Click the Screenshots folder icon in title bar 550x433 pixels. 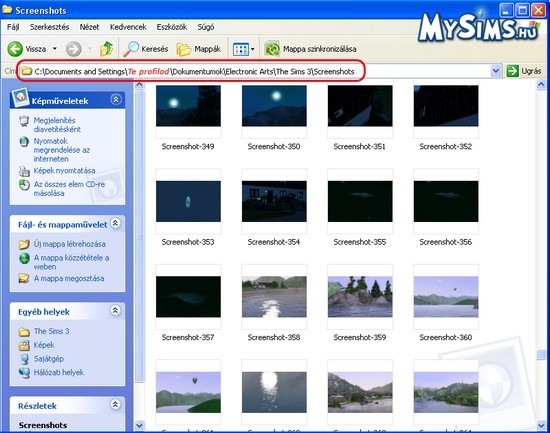(7, 9)
